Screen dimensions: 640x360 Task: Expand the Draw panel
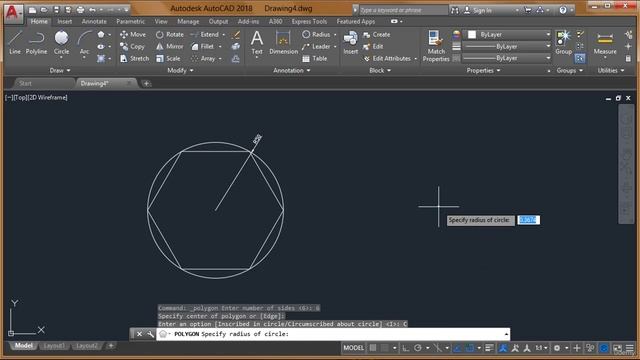[60, 71]
